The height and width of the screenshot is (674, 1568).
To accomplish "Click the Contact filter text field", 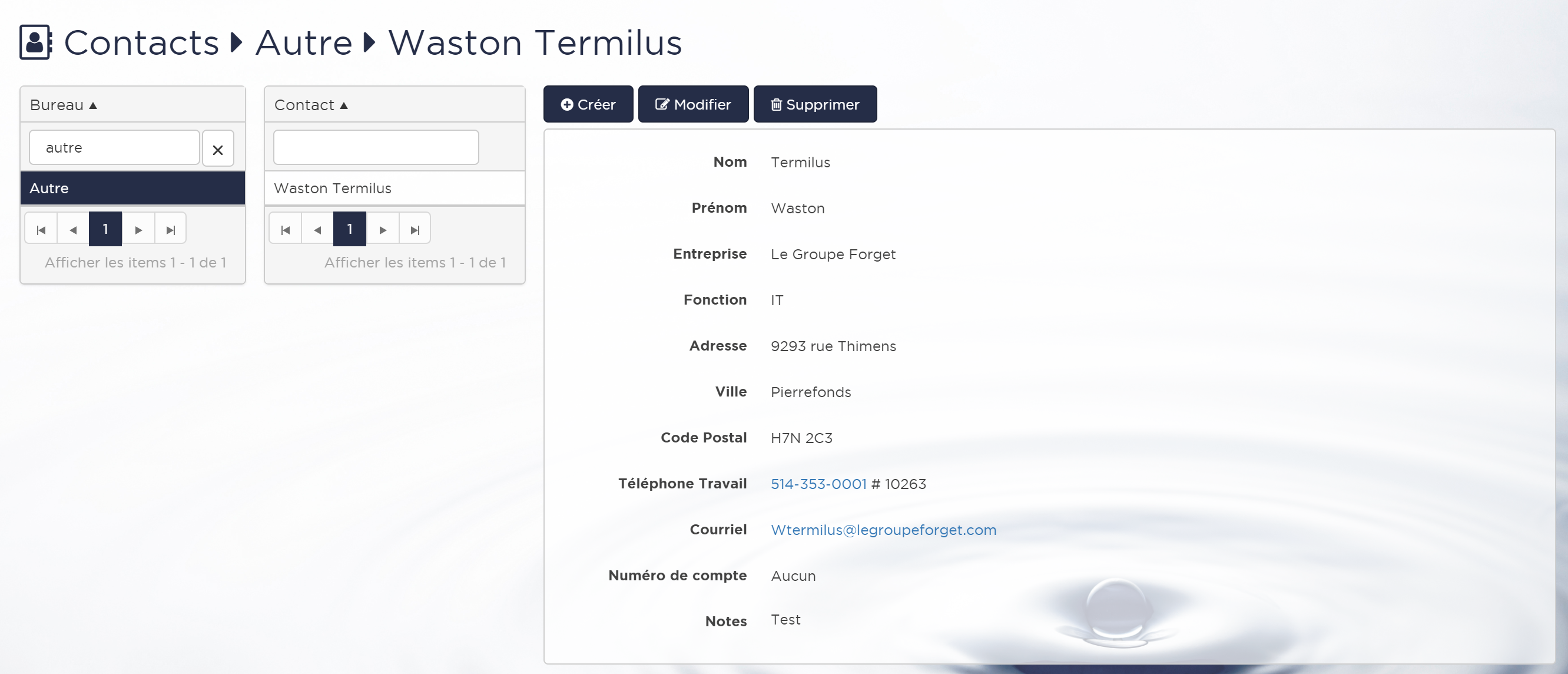I will click(x=376, y=147).
